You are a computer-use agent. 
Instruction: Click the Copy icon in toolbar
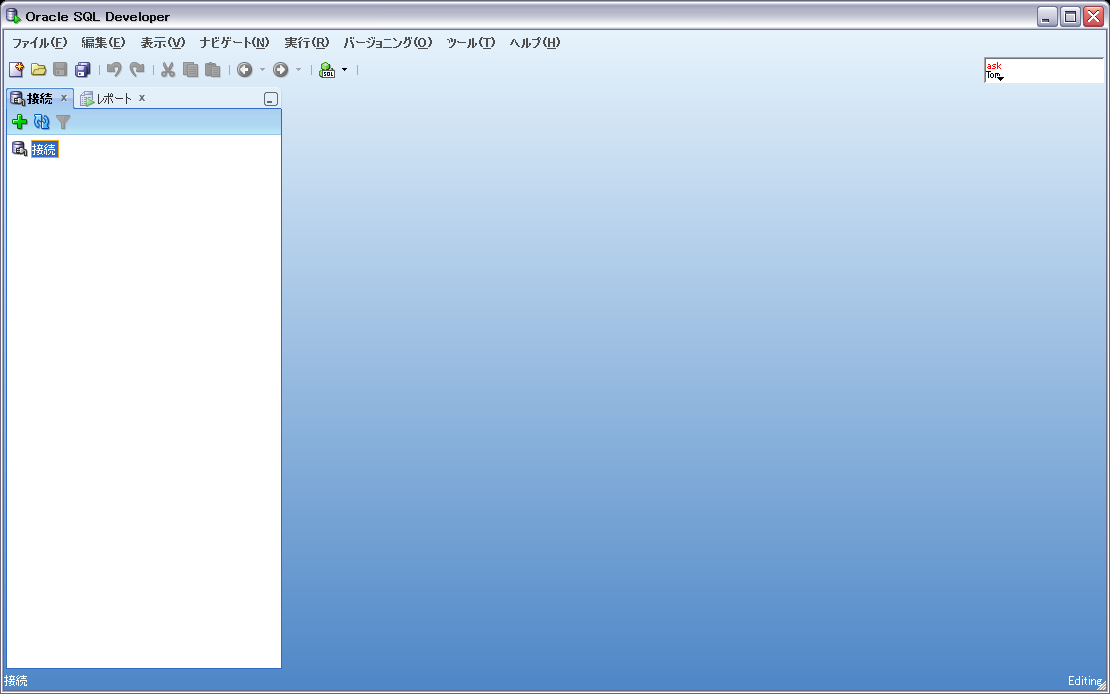pos(190,69)
